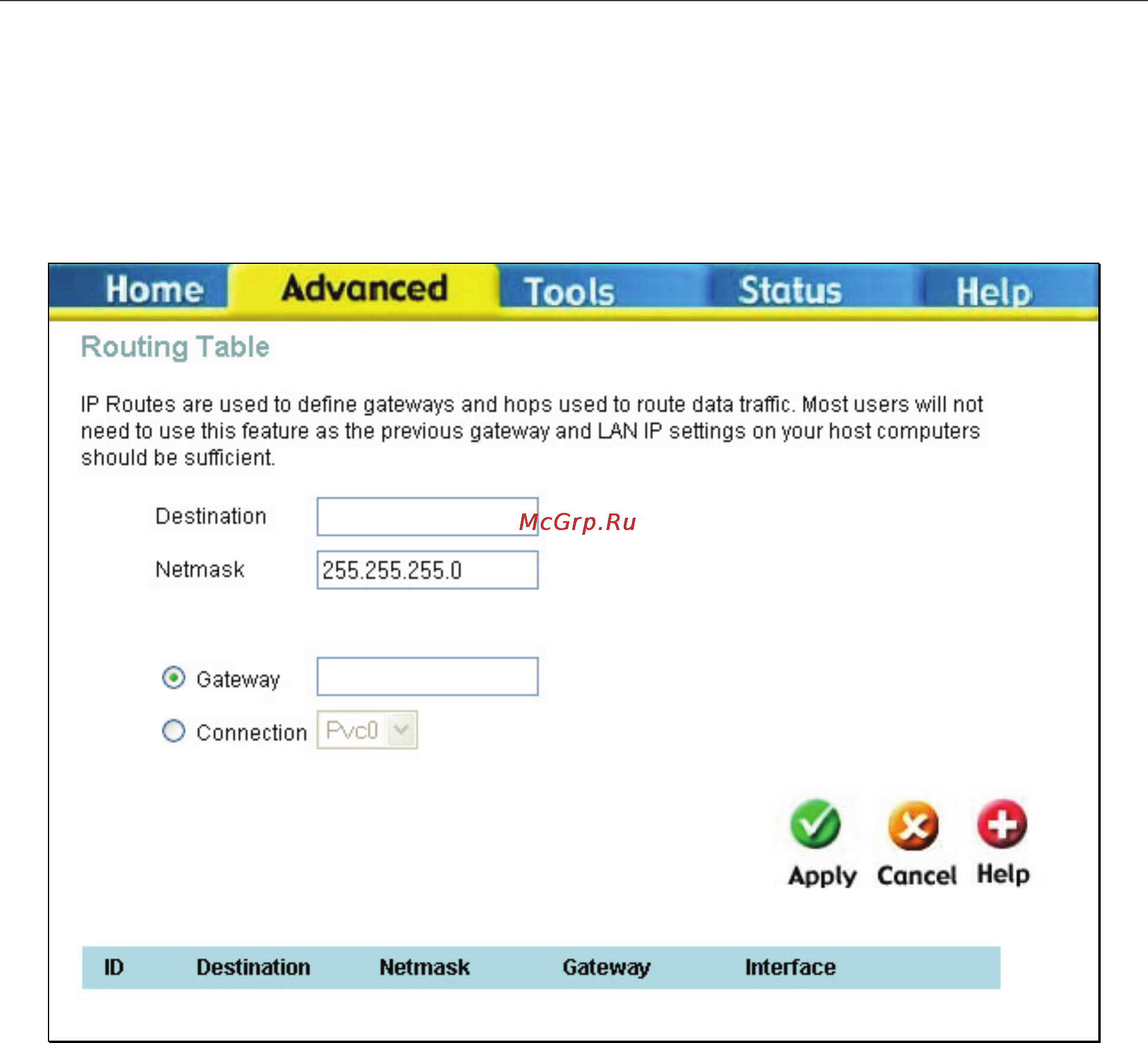Open the Pvc0 connection dropdown
Viewport: 1148px width, 1043px height.
pyautogui.click(x=367, y=730)
